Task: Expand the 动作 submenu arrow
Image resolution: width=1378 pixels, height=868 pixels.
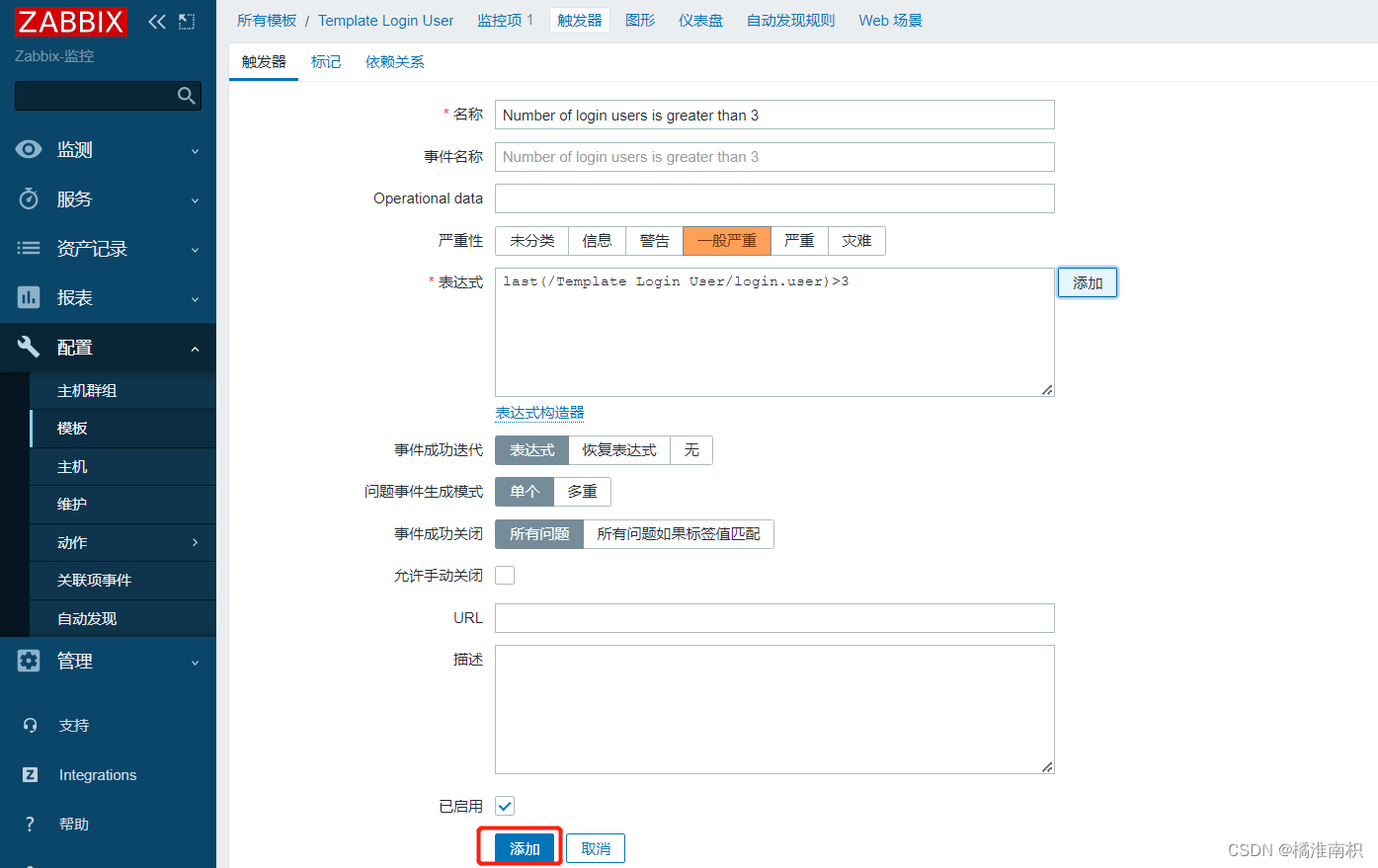Action: tap(195, 542)
